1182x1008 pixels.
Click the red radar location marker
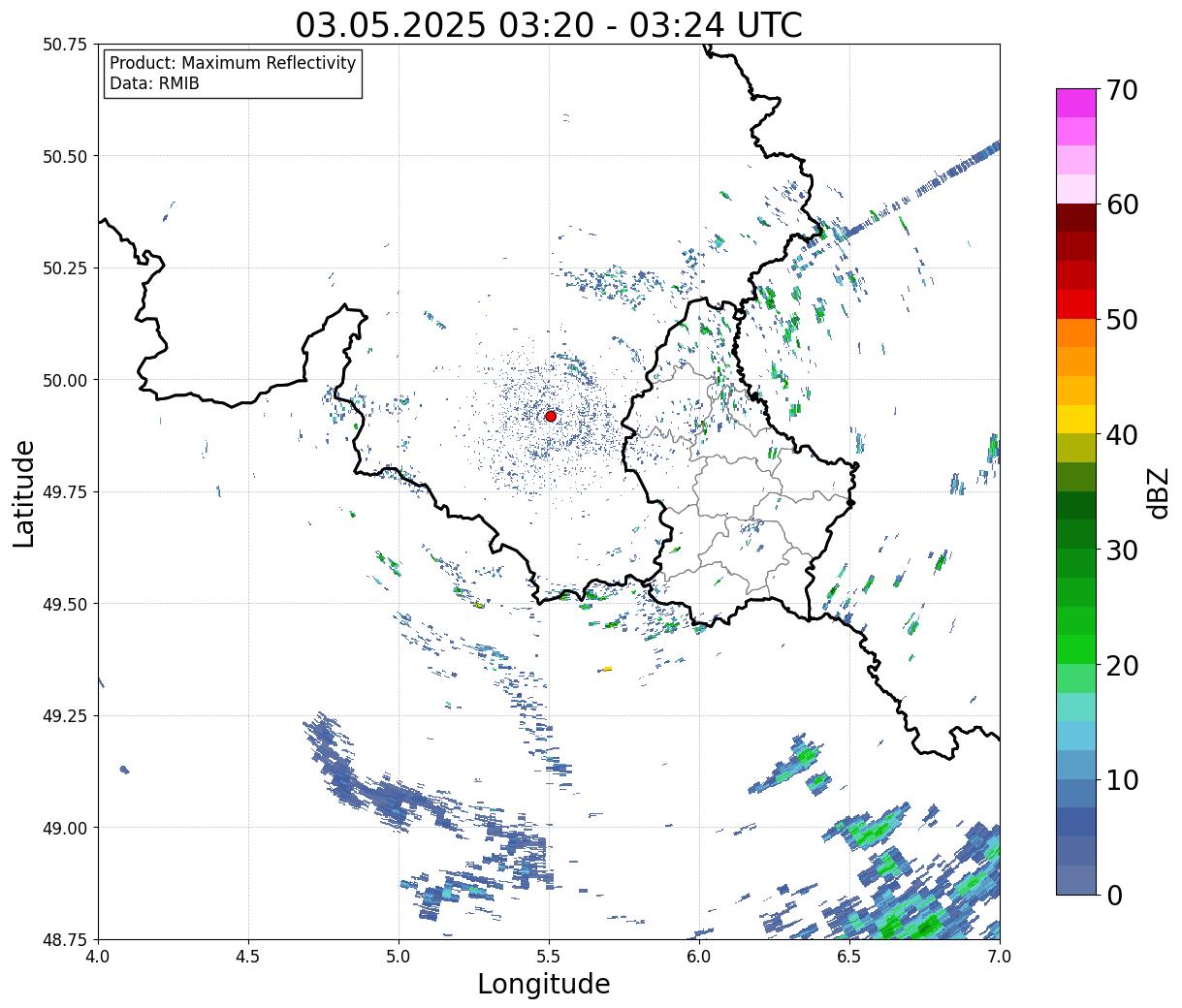pyautogui.click(x=551, y=416)
